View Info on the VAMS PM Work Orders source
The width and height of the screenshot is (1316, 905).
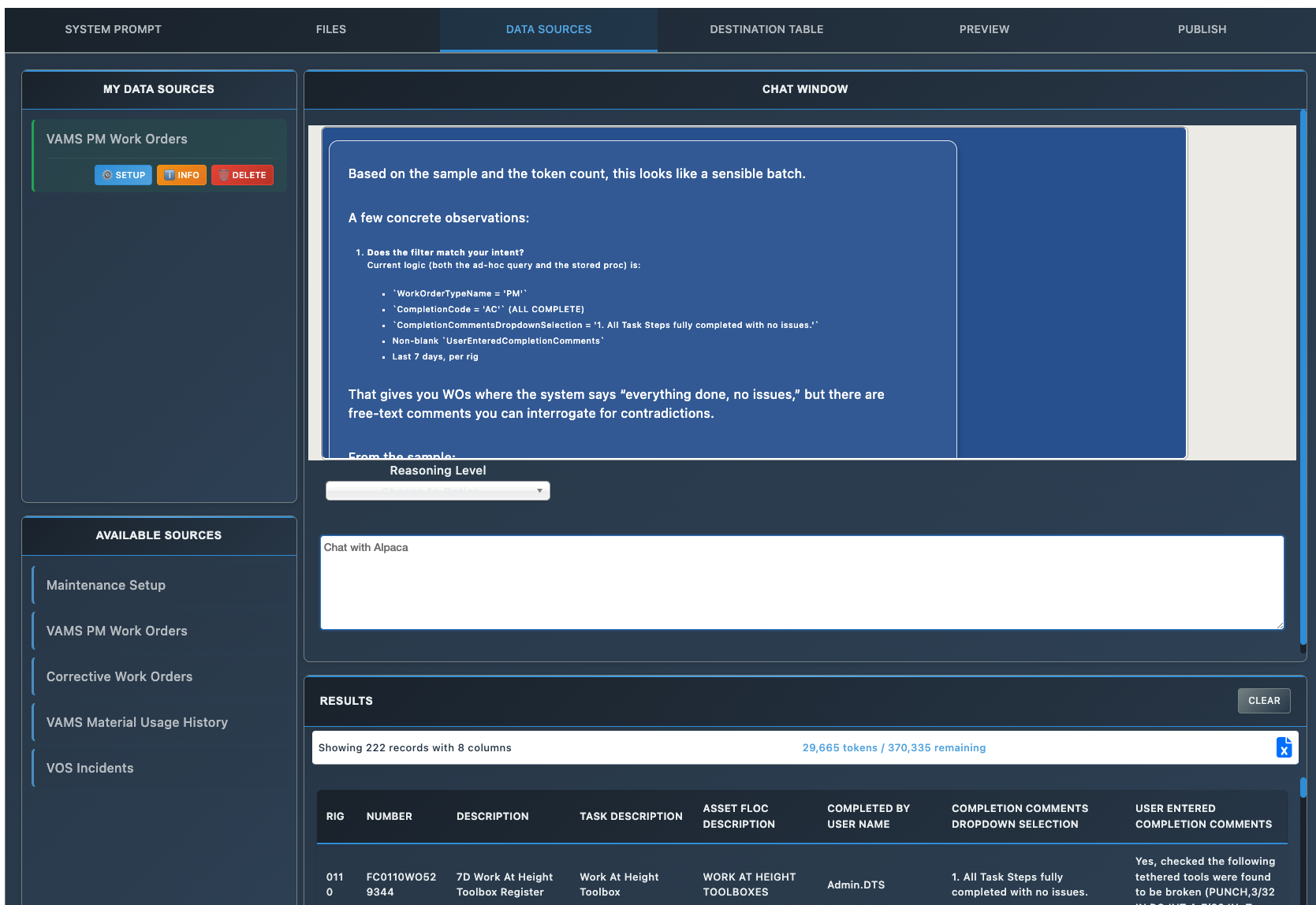coord(181,175)
